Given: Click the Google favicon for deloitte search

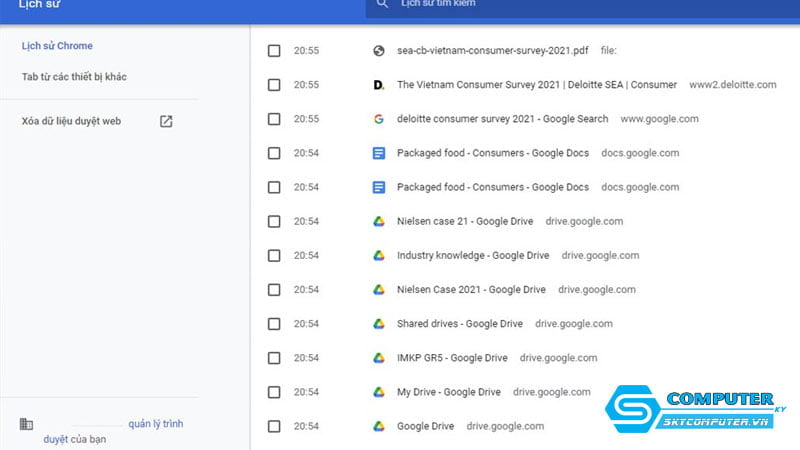Looking at the screenshot, I should pyautogui.click(x=379, y=119).
